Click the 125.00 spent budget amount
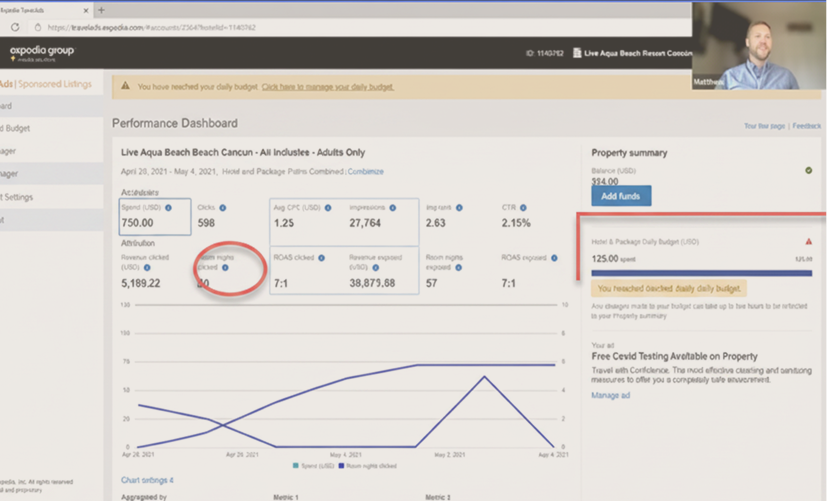Viewport: 827px width, 501px height. click(613, 259)
